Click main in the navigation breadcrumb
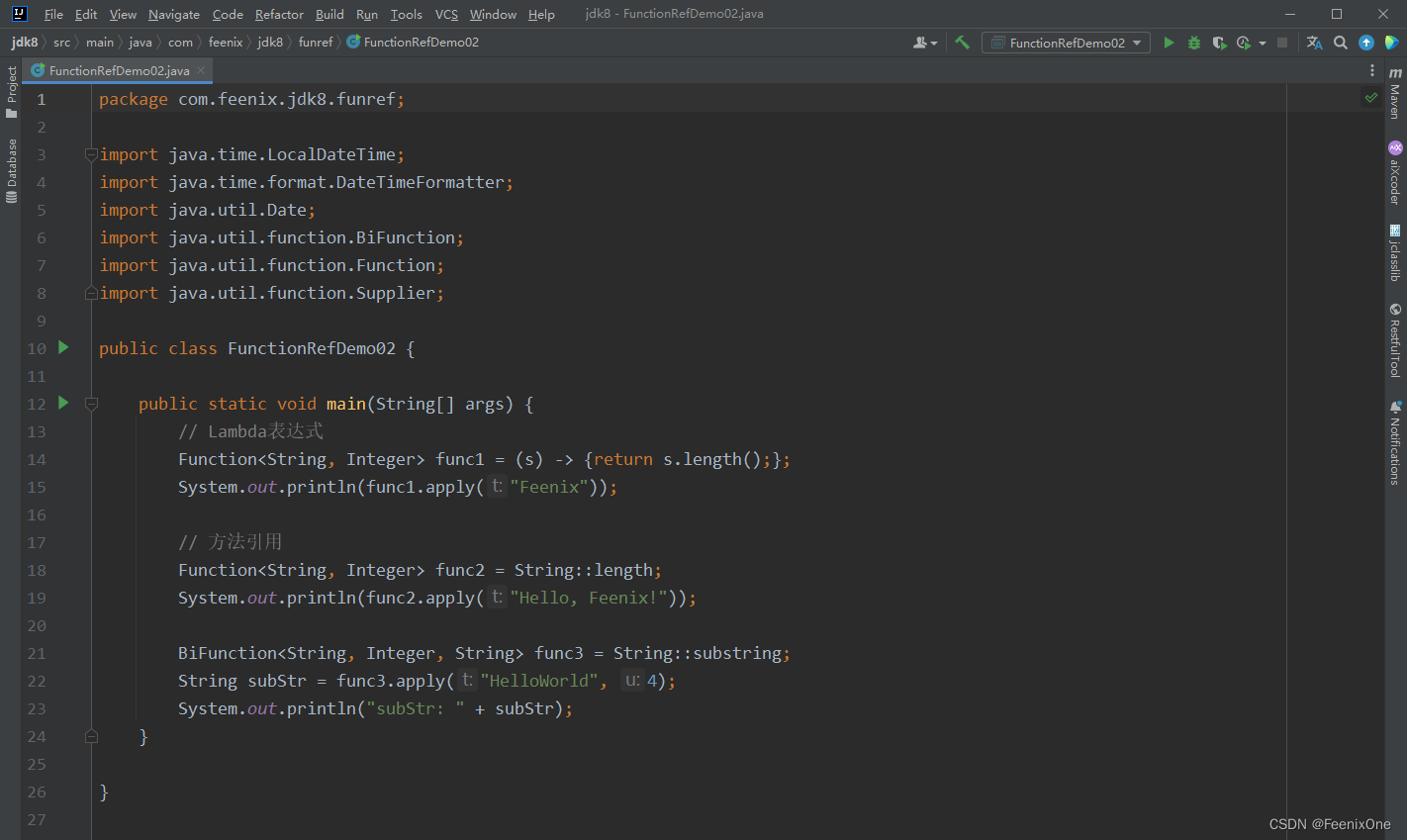 coord(100,43)
